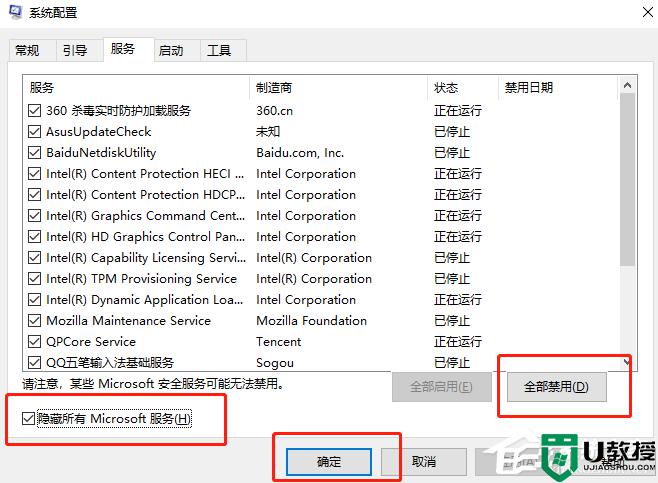Sort list by the 服务 column header
Viewport: 658px width, 483px height.
pyautogui.click(x=135, y=88)
